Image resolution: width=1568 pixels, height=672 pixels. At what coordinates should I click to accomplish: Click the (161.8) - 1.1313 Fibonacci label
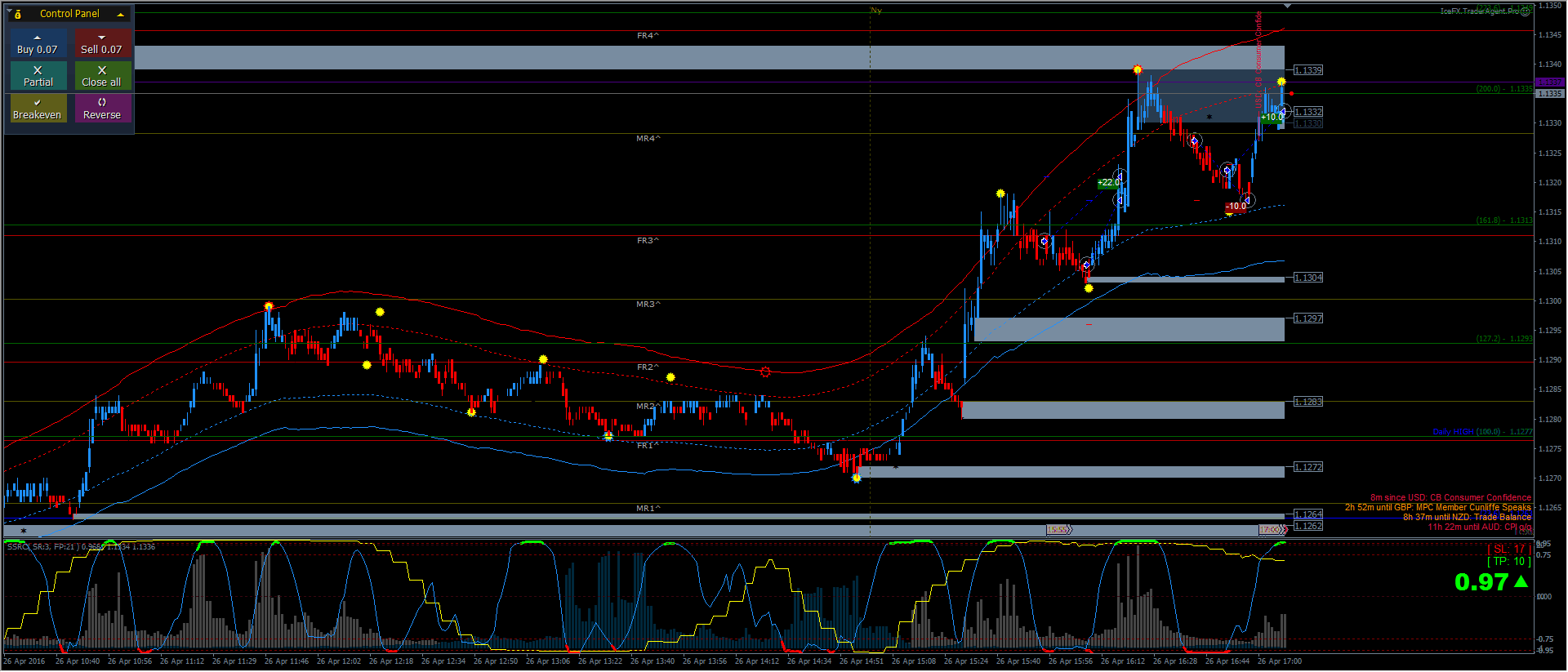1504,220
